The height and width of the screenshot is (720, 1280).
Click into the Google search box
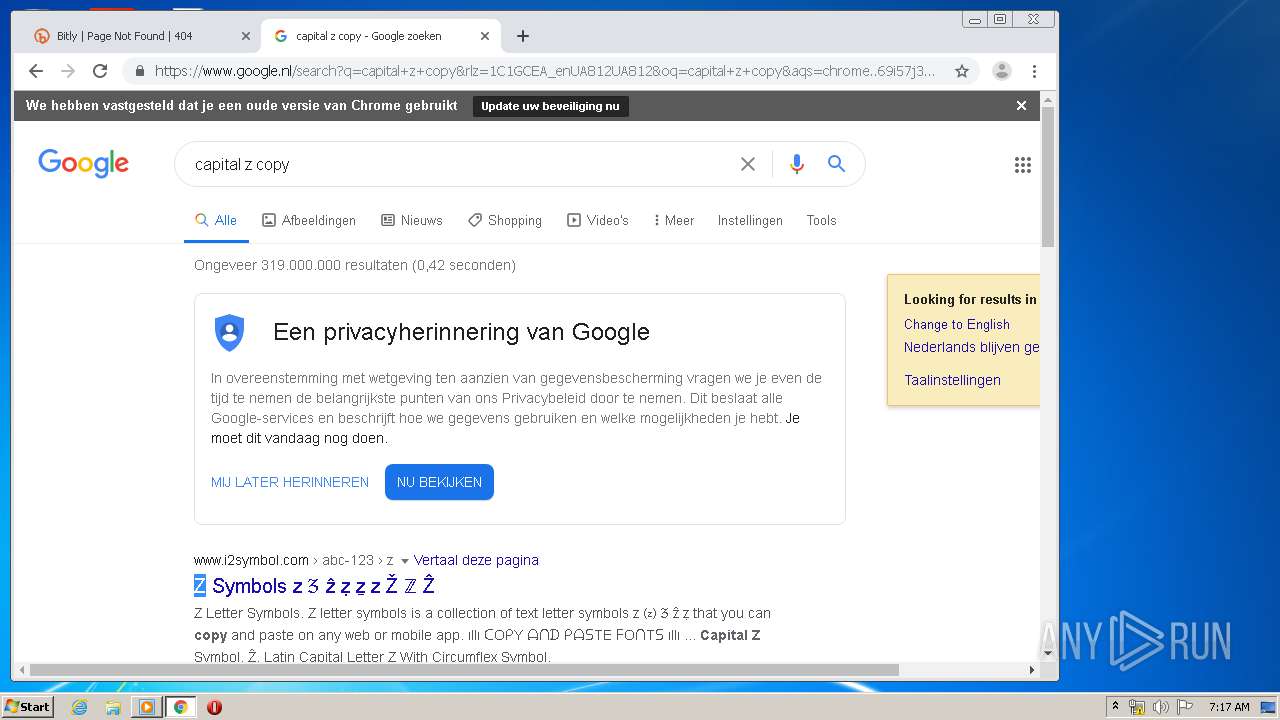click(460, 164)
